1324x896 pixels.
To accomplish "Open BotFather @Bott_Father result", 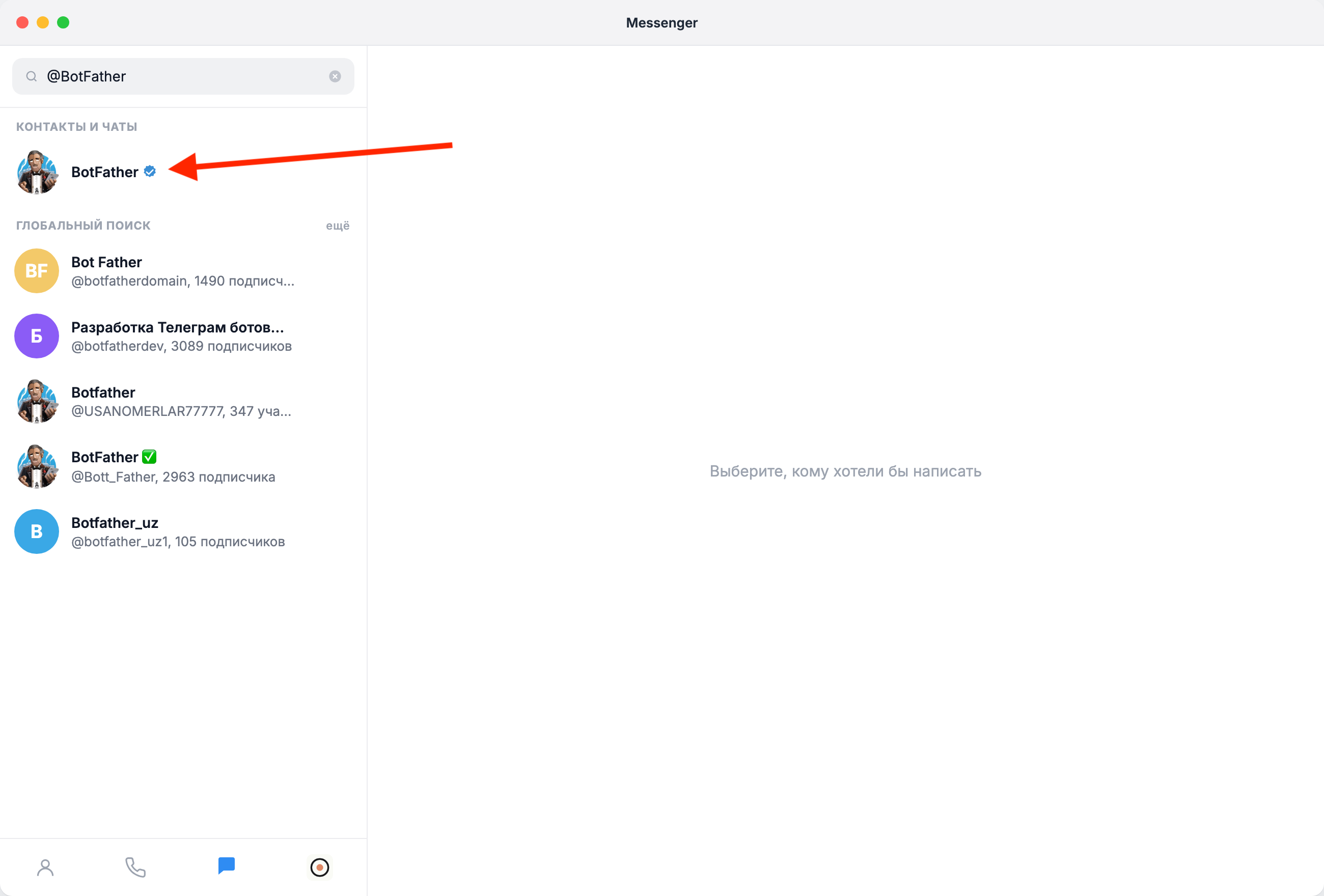I will tap(183, 466).
